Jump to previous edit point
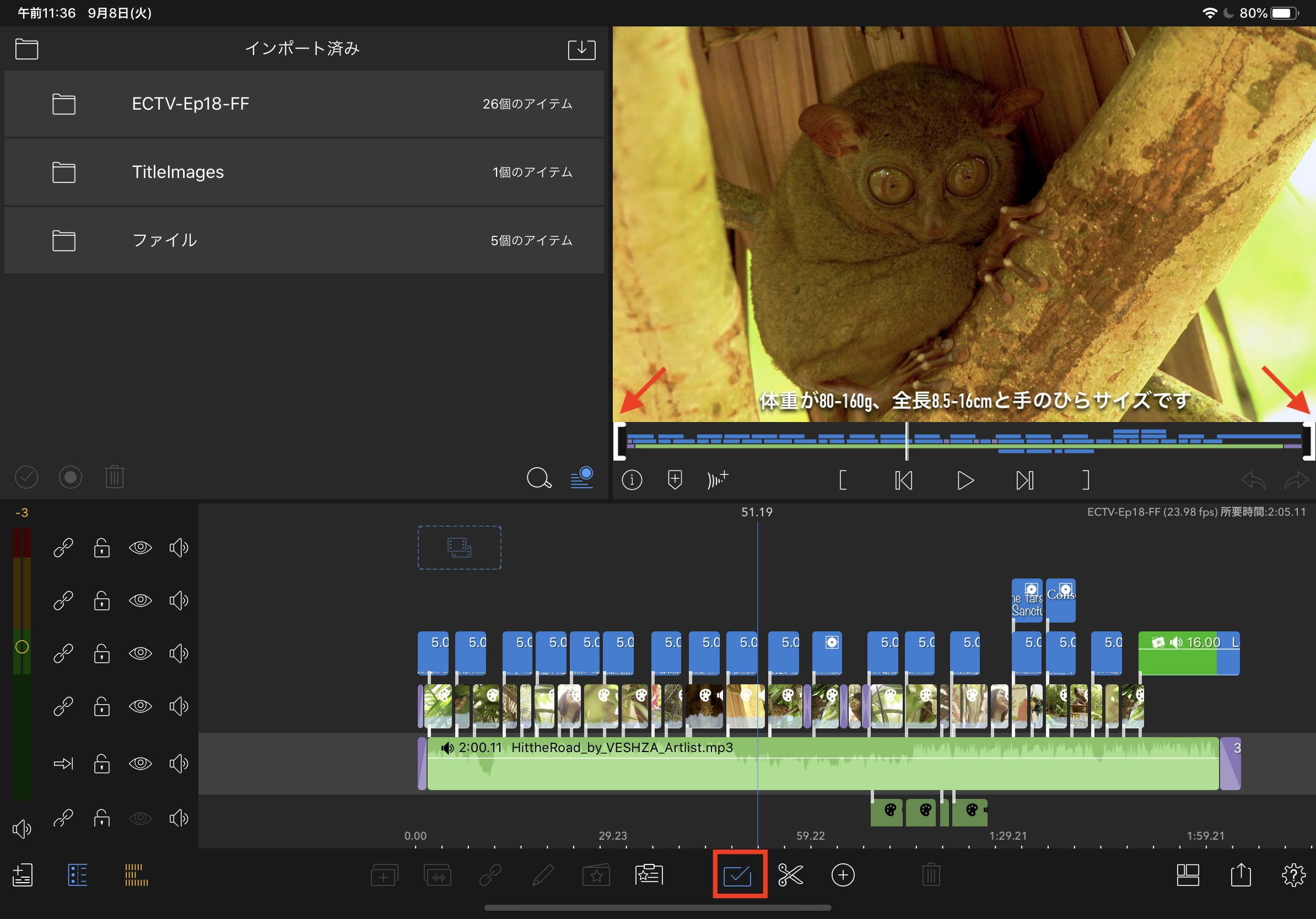 coord(903,480)
